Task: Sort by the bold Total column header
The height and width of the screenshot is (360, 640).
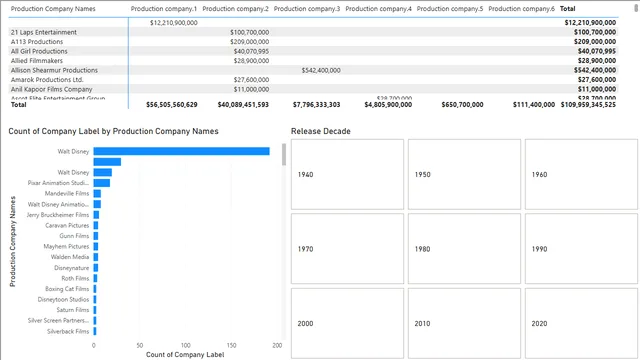Action: pyautogui.click(x=568, y=9)
